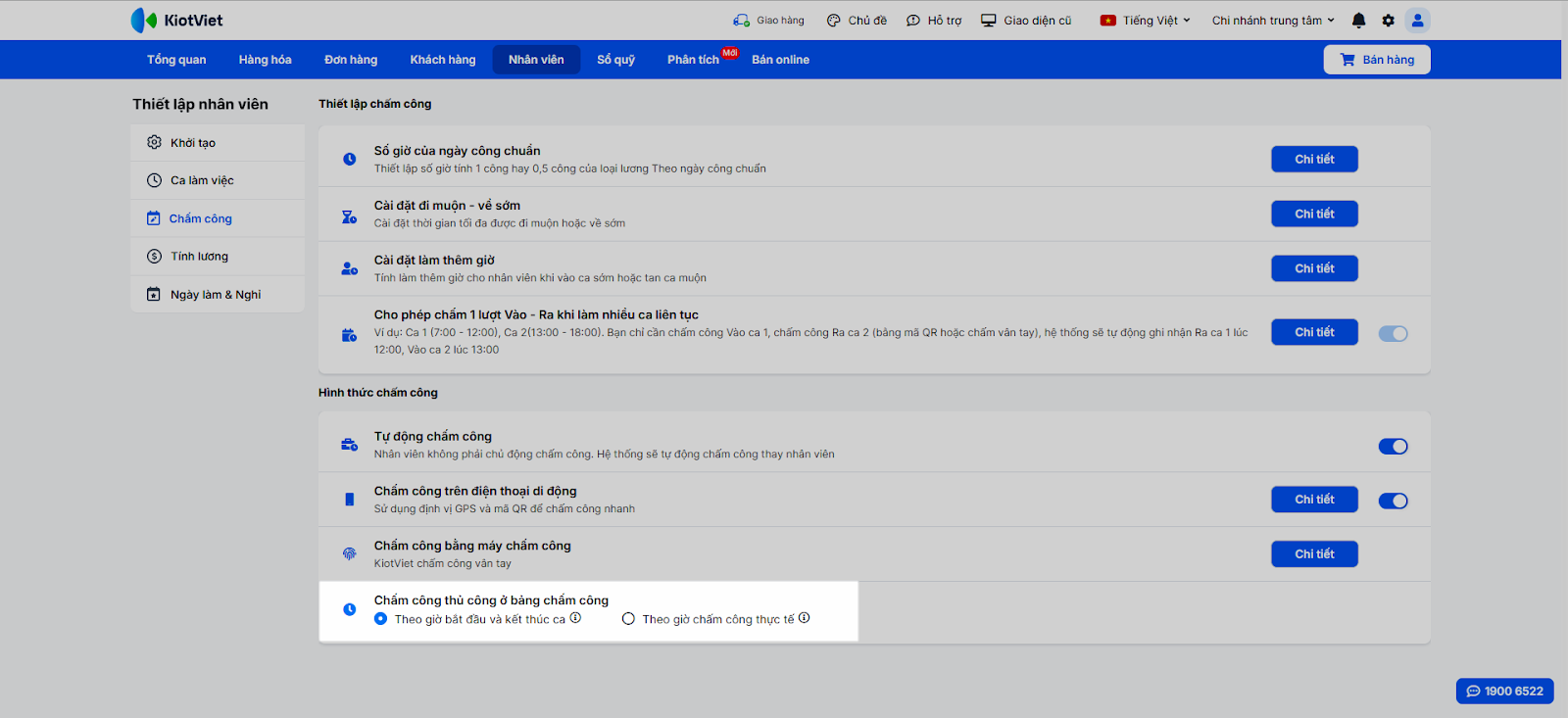Go to Sổ quỹ menu tab
The image size is (1568, 718).
pyautogui.click(x=615, y=60)
